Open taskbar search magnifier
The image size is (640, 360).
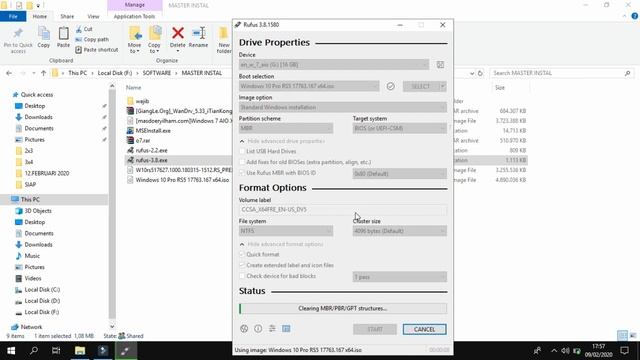click(x=34, y=351)
